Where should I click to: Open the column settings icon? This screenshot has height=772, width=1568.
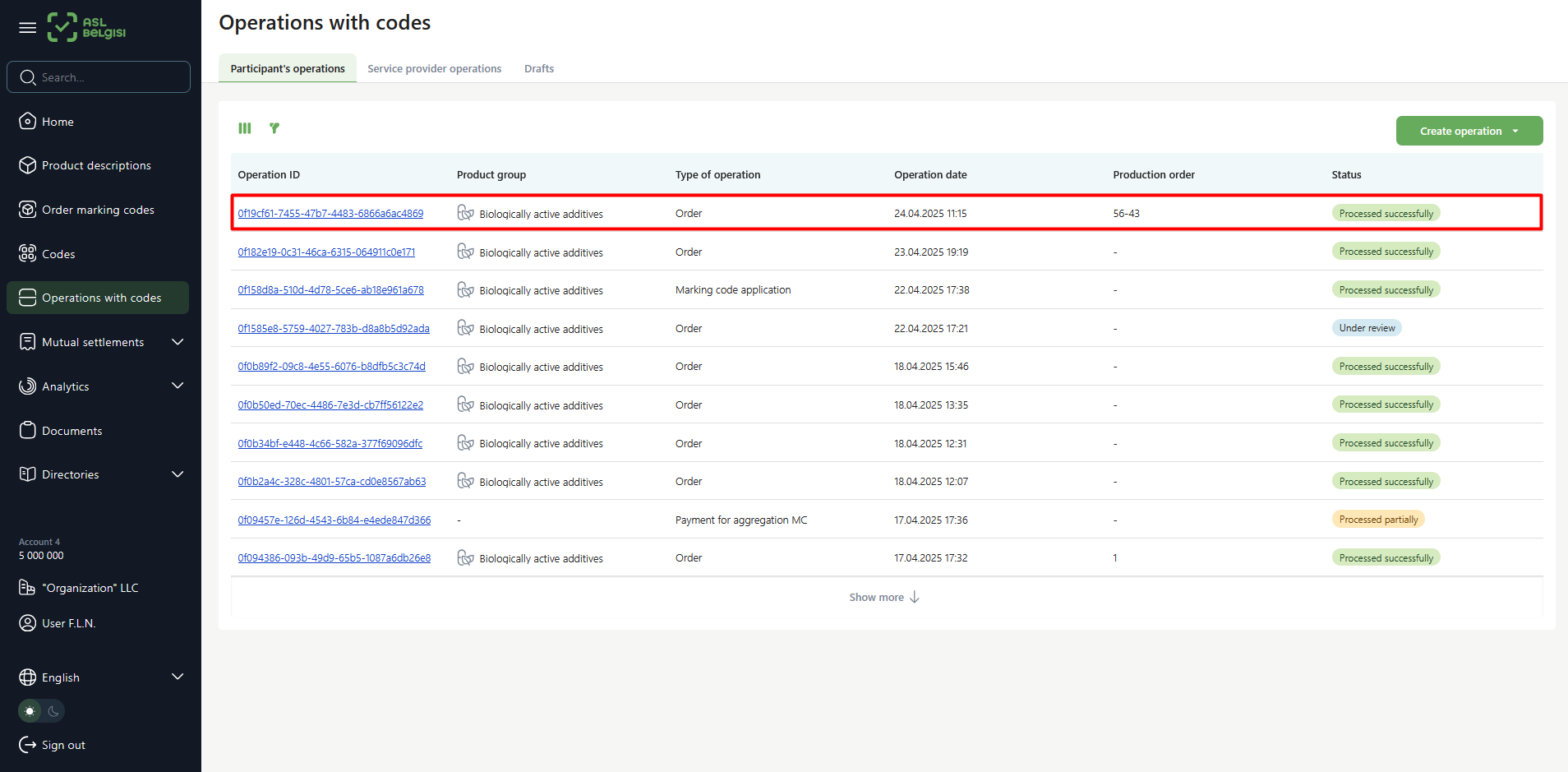click(245, 128)
